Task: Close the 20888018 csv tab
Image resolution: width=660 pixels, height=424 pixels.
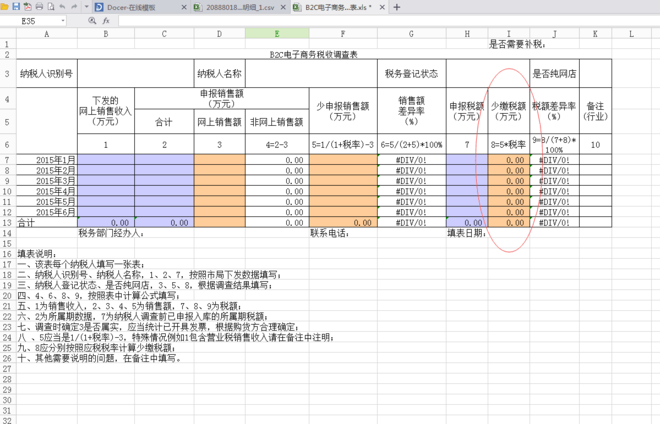Action: (x=283, y=7)
